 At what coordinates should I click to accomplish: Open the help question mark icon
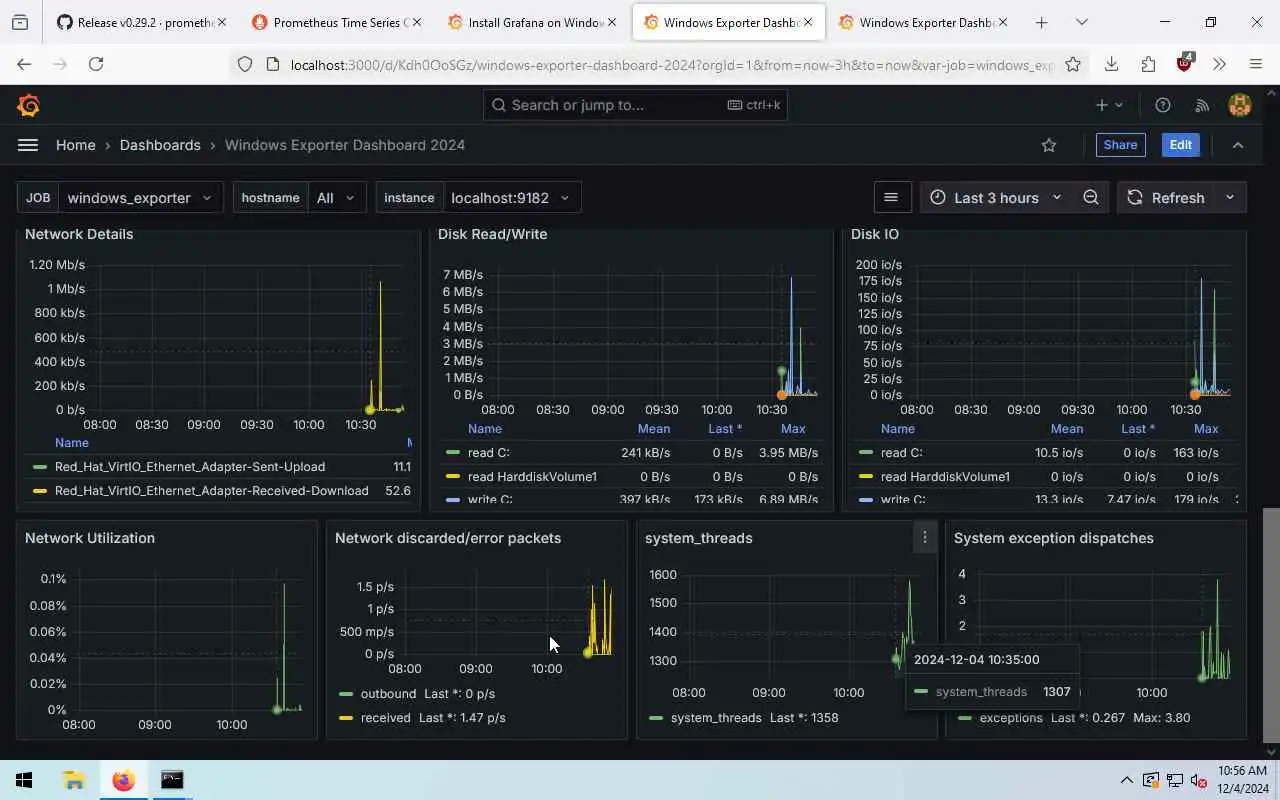(1163, 105)
